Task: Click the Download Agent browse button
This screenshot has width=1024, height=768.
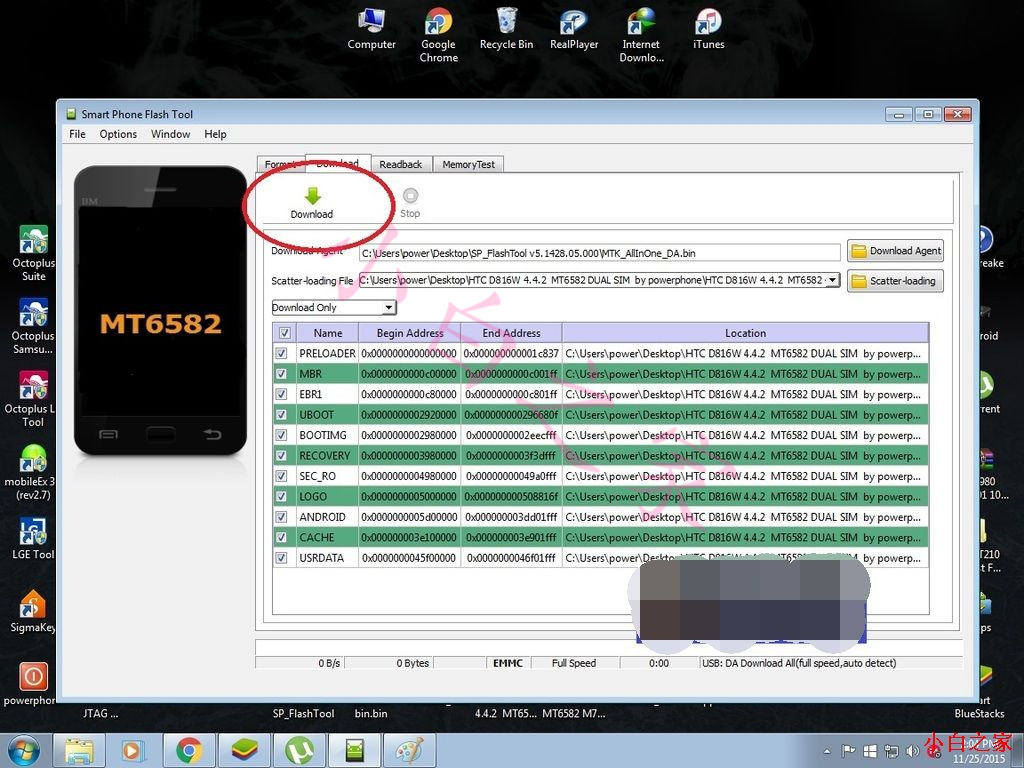Action: pyautogui.click(x=895, y=251)
